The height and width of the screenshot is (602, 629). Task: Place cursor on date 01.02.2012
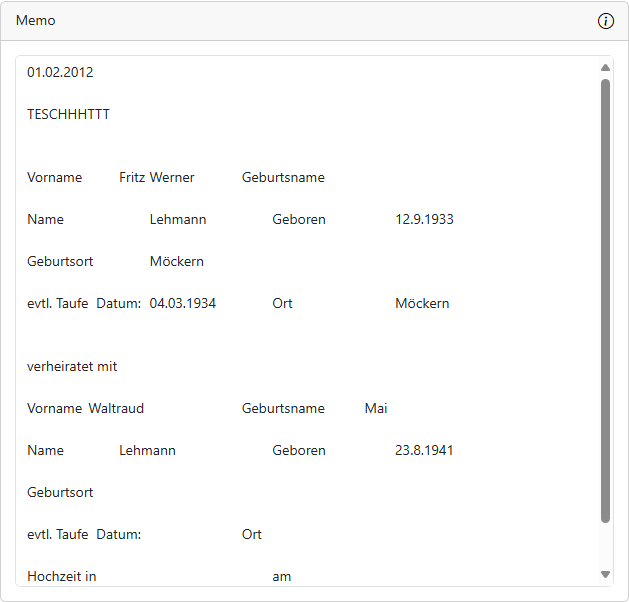click(60, 72)
